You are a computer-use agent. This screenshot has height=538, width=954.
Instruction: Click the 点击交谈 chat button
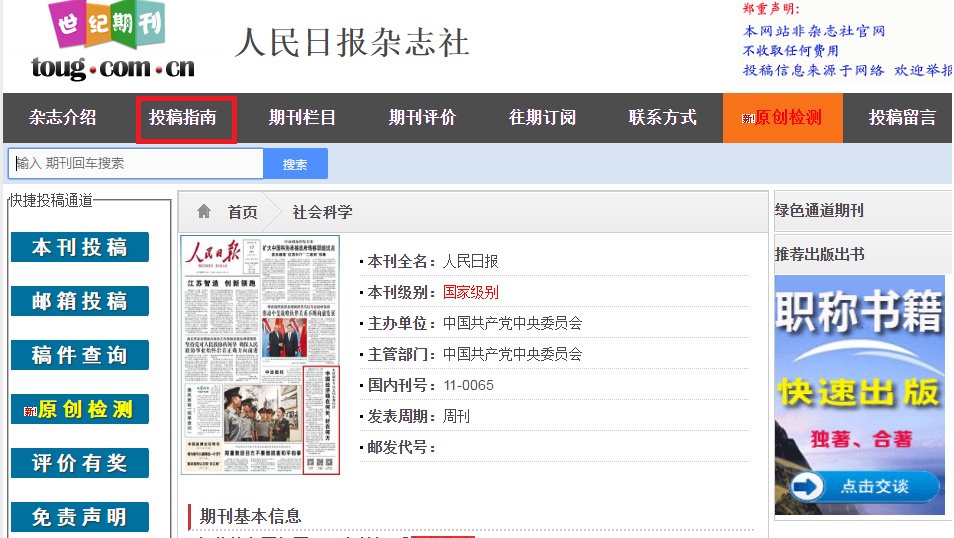click(x=866, y=486)
